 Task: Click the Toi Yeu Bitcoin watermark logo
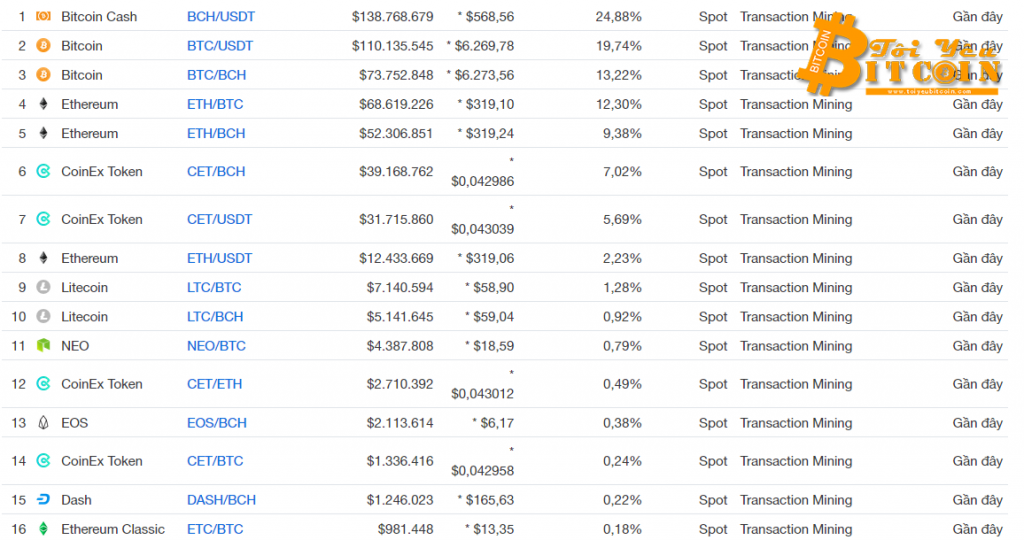click(900, 60)
